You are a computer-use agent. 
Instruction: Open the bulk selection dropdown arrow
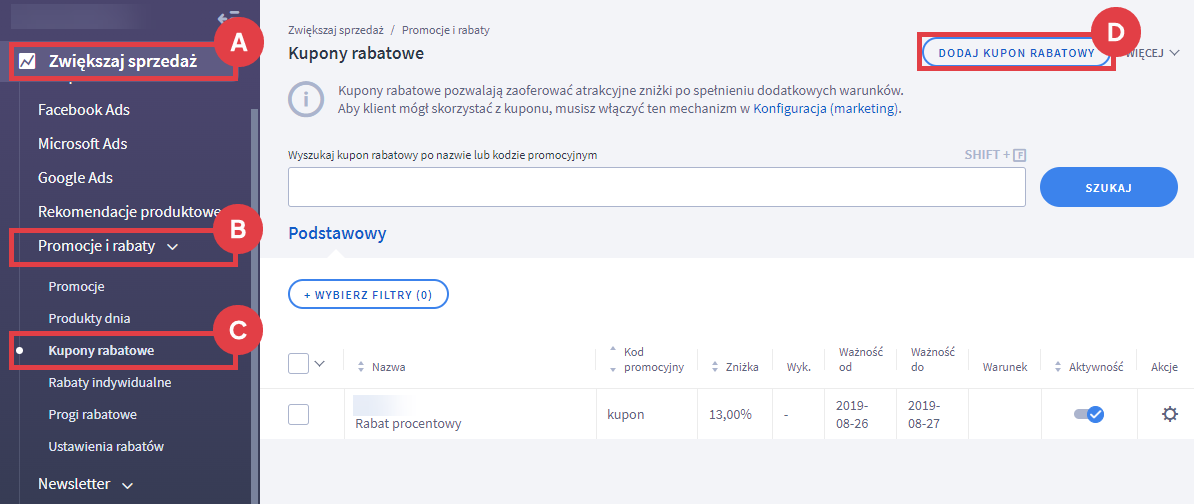320,364
